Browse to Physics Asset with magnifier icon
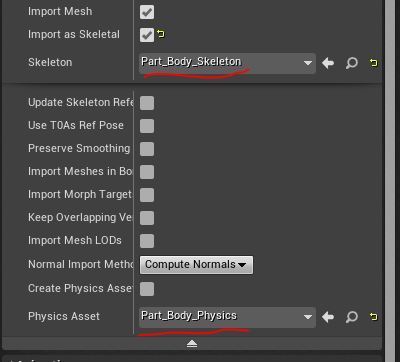Image resolution: width=400 pixels, height=362 pixels. pyautogui.click(x=352, y=317)
